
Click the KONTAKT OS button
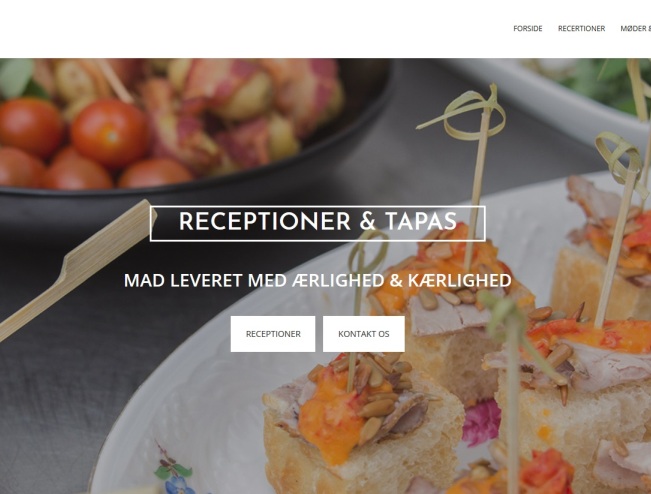[x=364, y=334]
